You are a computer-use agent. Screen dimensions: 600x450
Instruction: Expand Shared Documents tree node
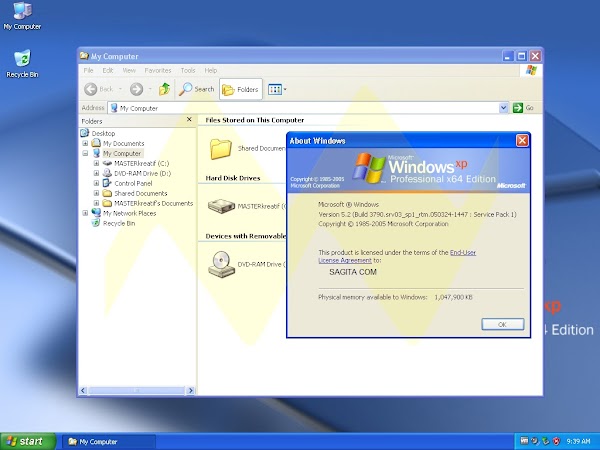pyautogui.click(x=96, y=193)
